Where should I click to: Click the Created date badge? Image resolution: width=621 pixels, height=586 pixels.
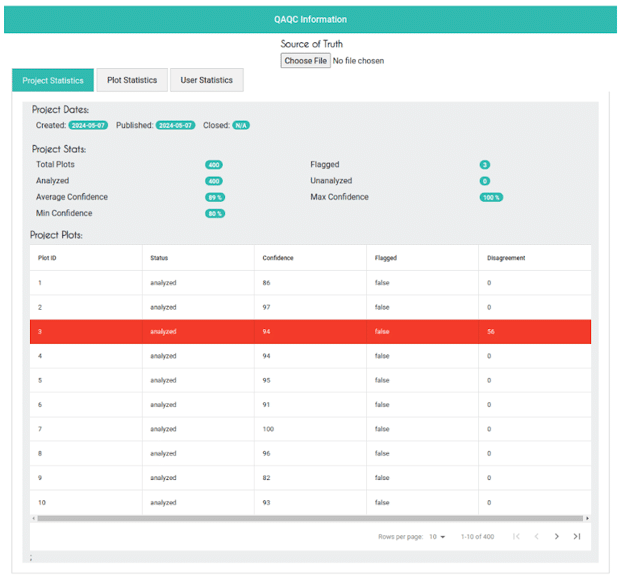88,125
